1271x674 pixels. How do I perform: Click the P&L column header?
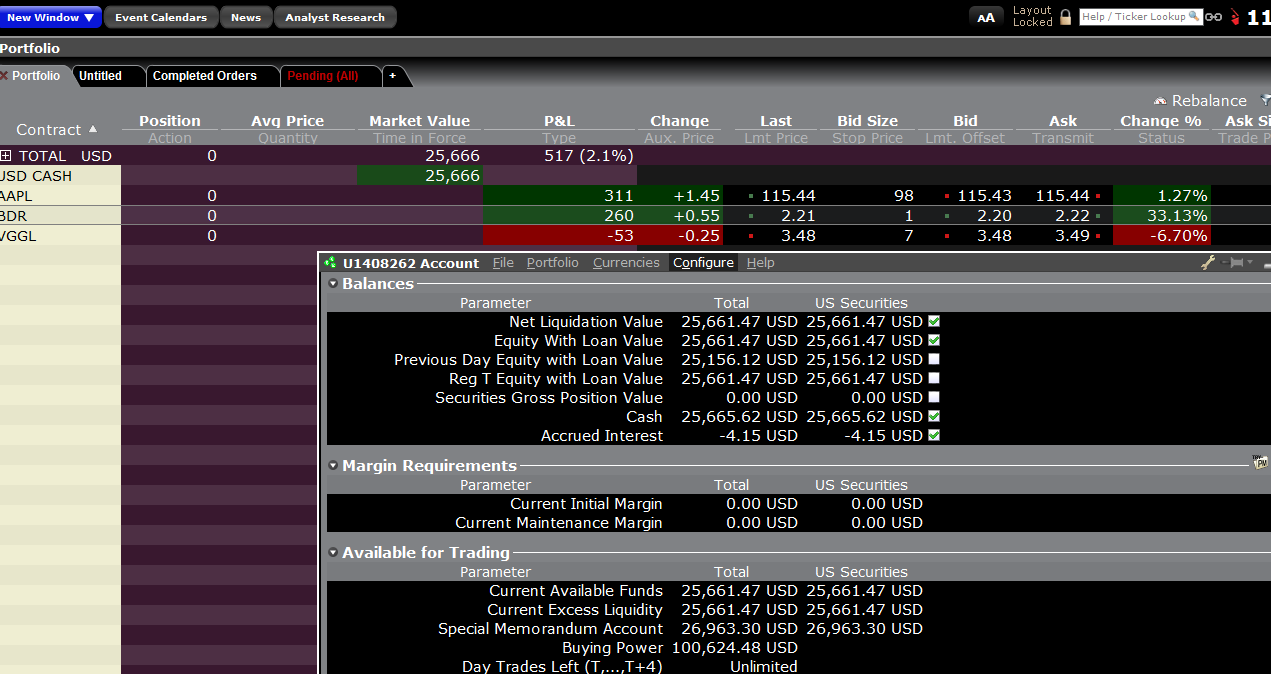[x=559, y=121]
